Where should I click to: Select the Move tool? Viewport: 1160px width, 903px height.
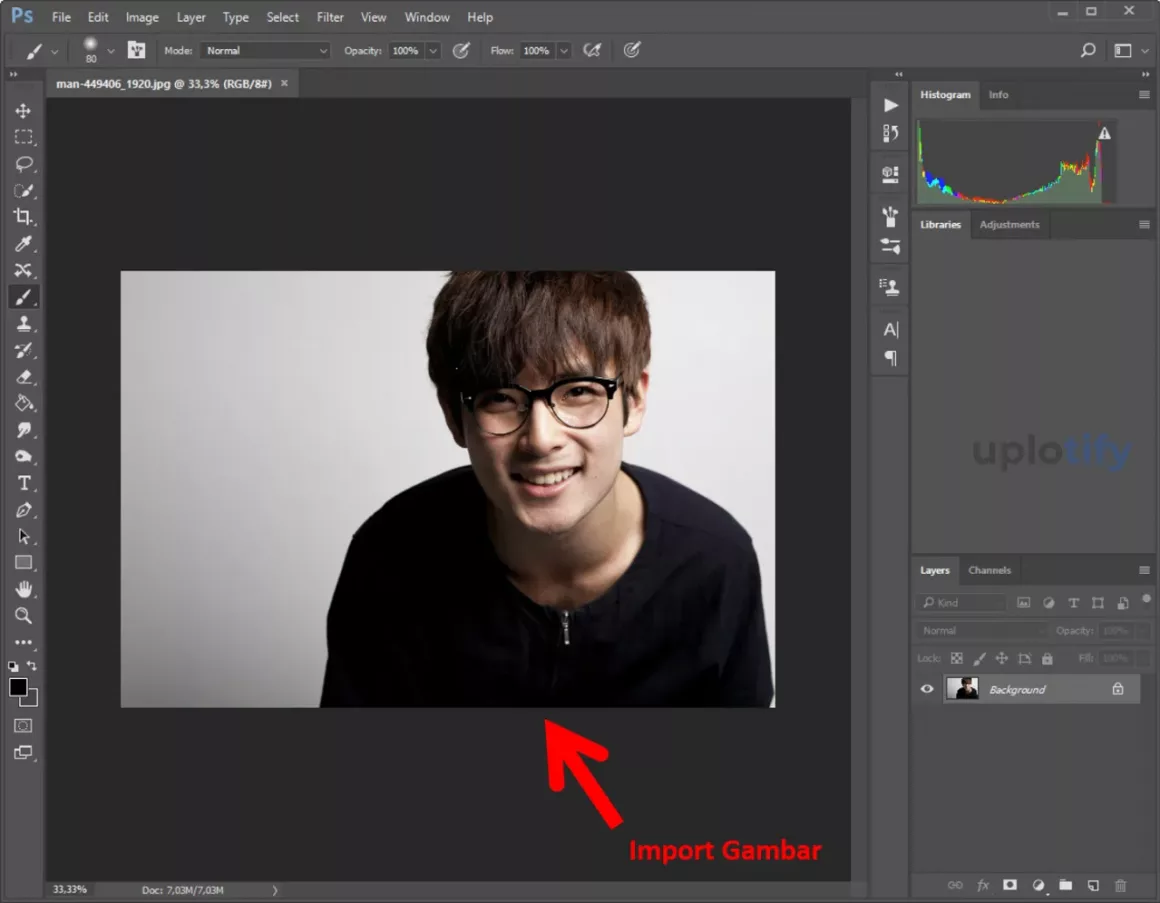click(x=23, y=111)
